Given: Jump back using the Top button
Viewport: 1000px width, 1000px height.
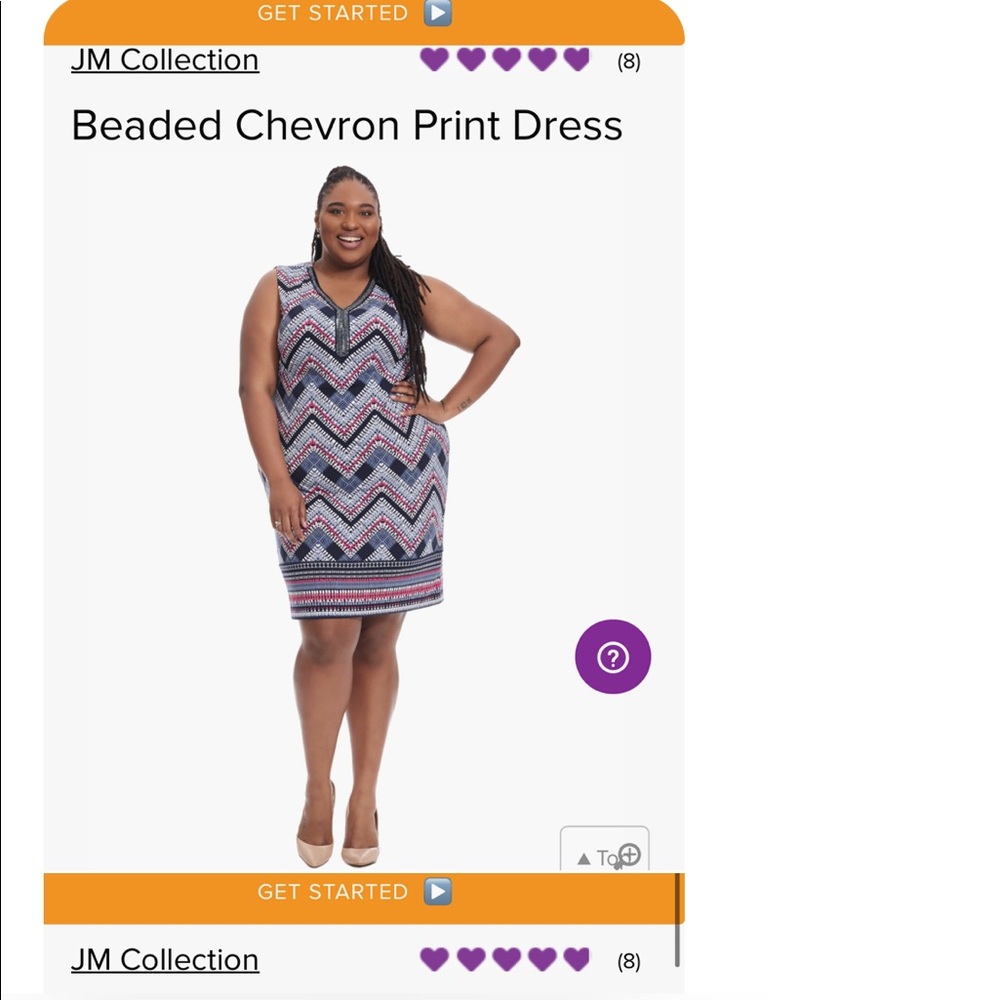Looking at the screenshot, I should pyautogui.click(x=604, y=849).
